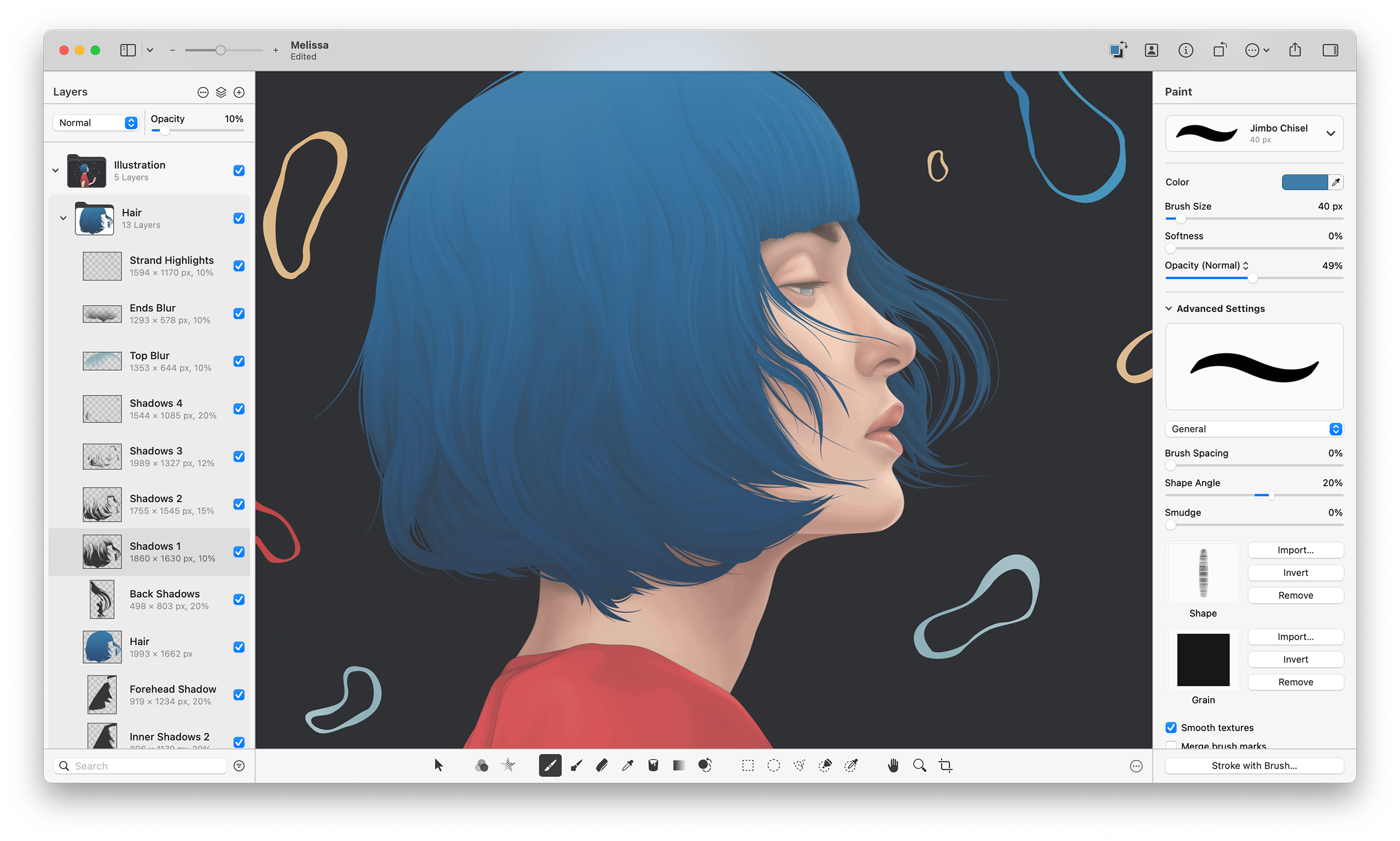Click the add layer plus icon
This screenshot has height=841, width=1400.
click(239, 92)
